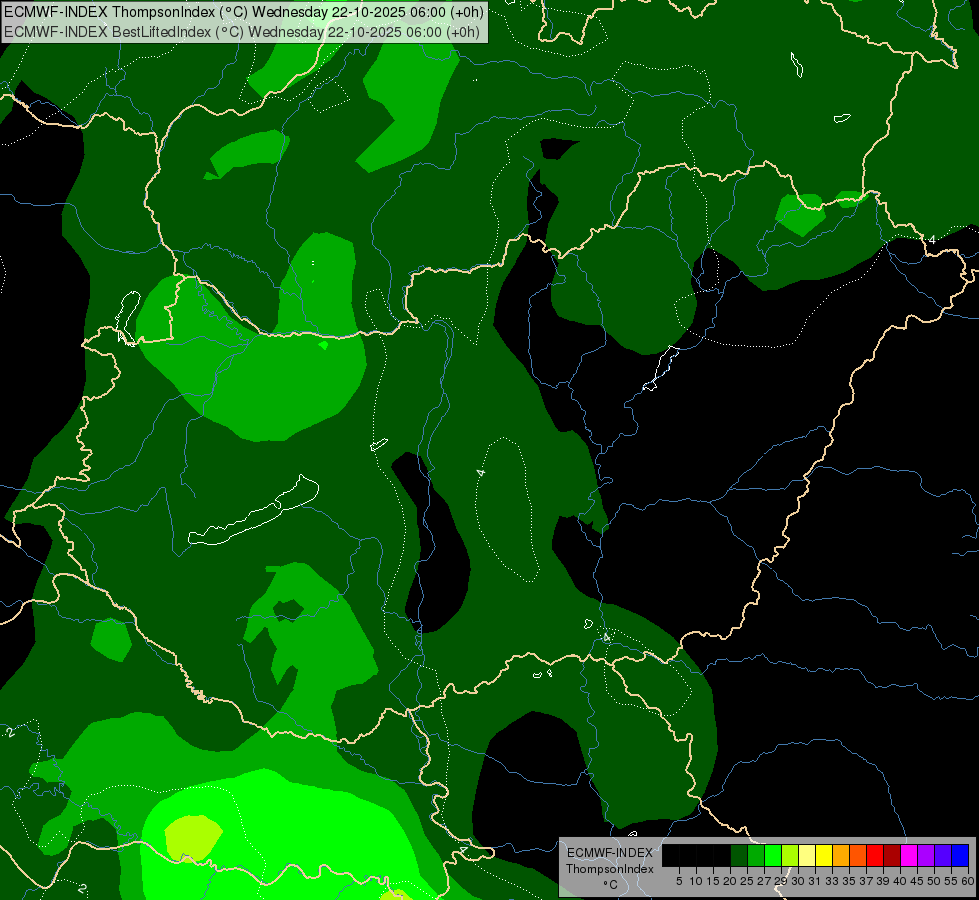Click the legend scale value 40
This screenshot has height=900, width=979.
tap(900, 881)
